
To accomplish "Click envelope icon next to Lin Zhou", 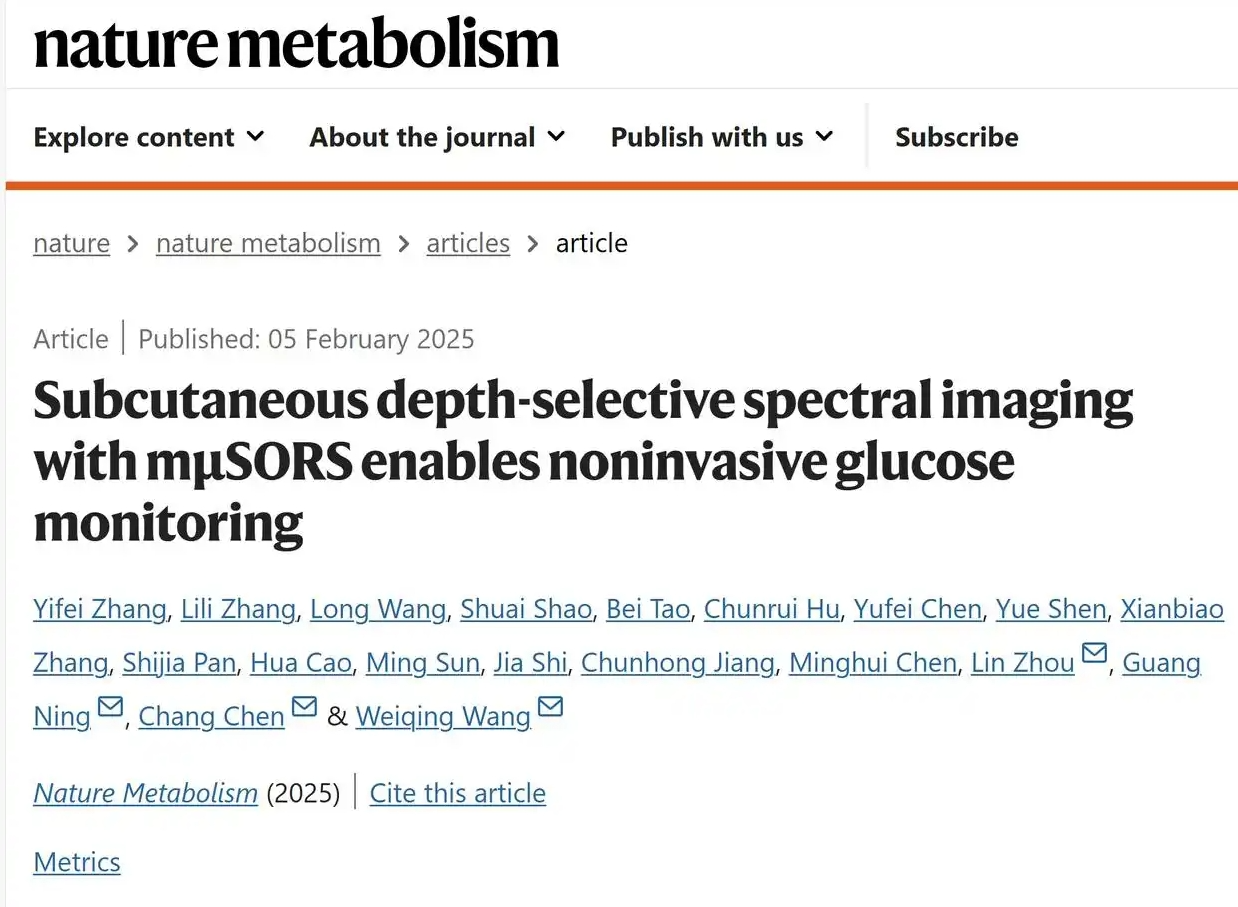I will coord(1095,654).
